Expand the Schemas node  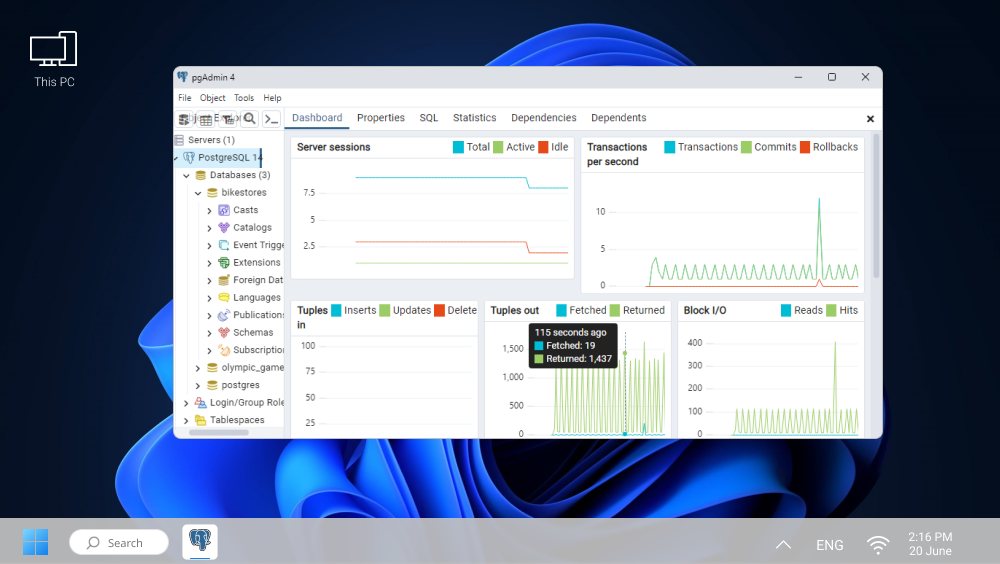(209, 333)
